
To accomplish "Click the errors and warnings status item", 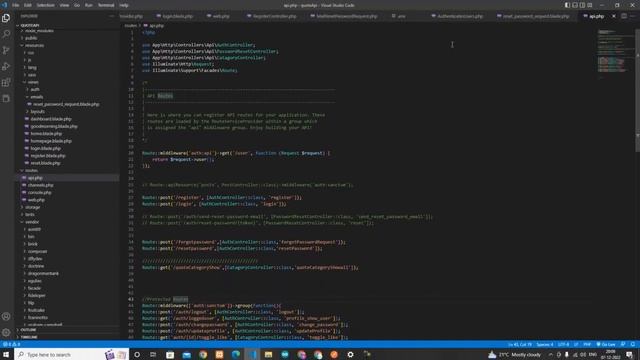I will coord(11,344).
